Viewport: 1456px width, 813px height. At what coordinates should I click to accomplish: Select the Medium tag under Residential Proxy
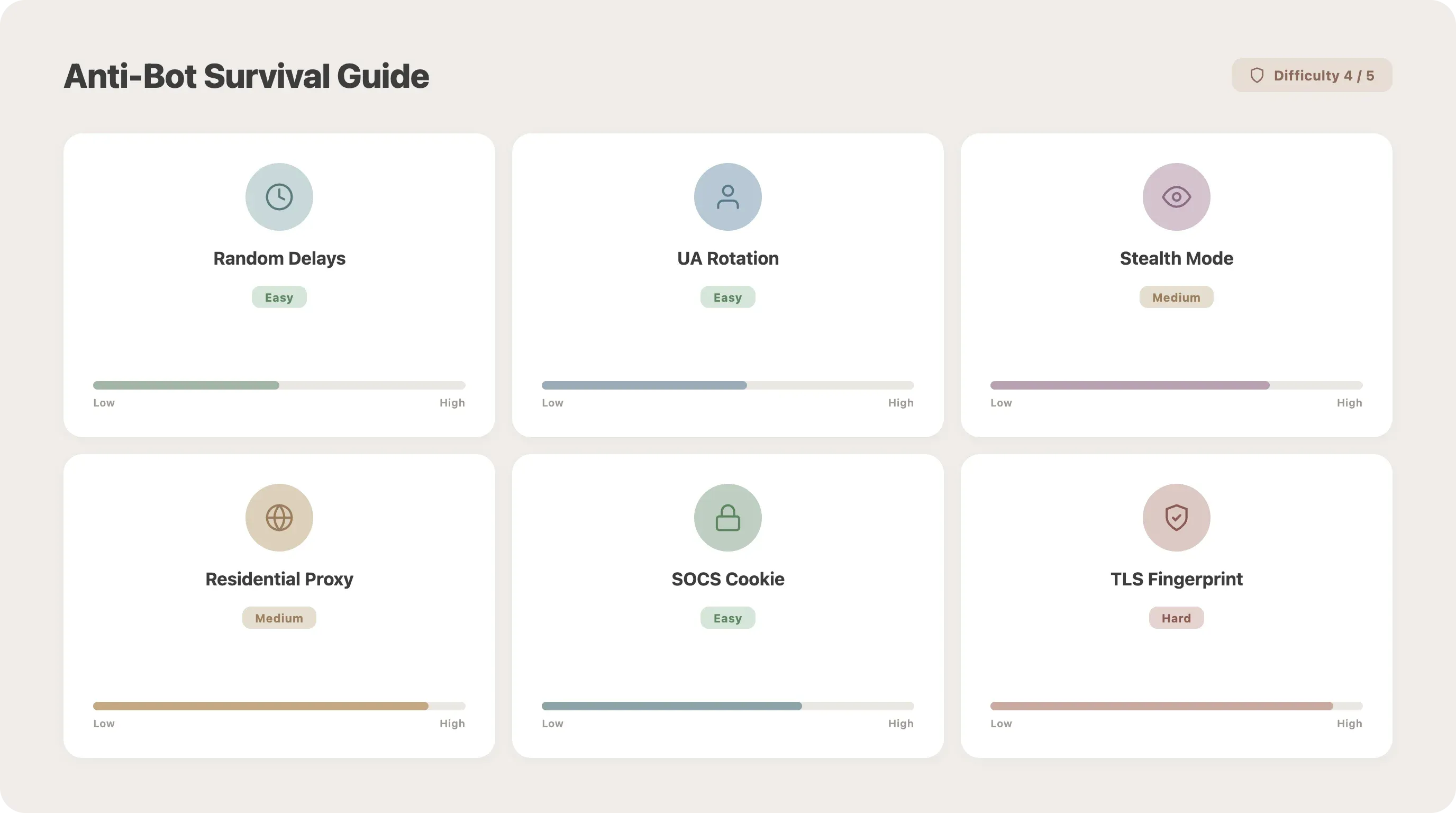tap(279, 618)
